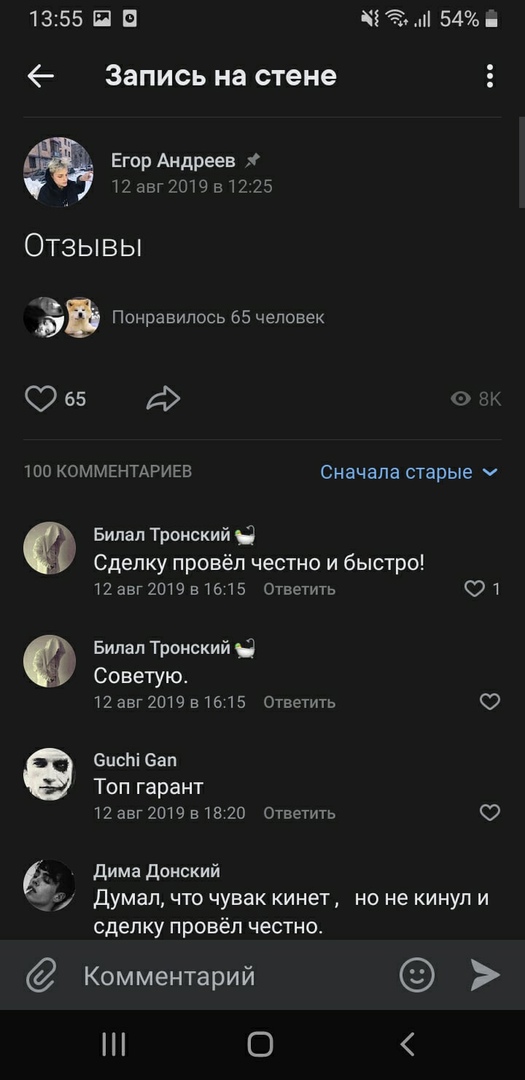The image size is (525, 1080).
Task: Go back using the top arrow
Action: click(x=41, y=76)
